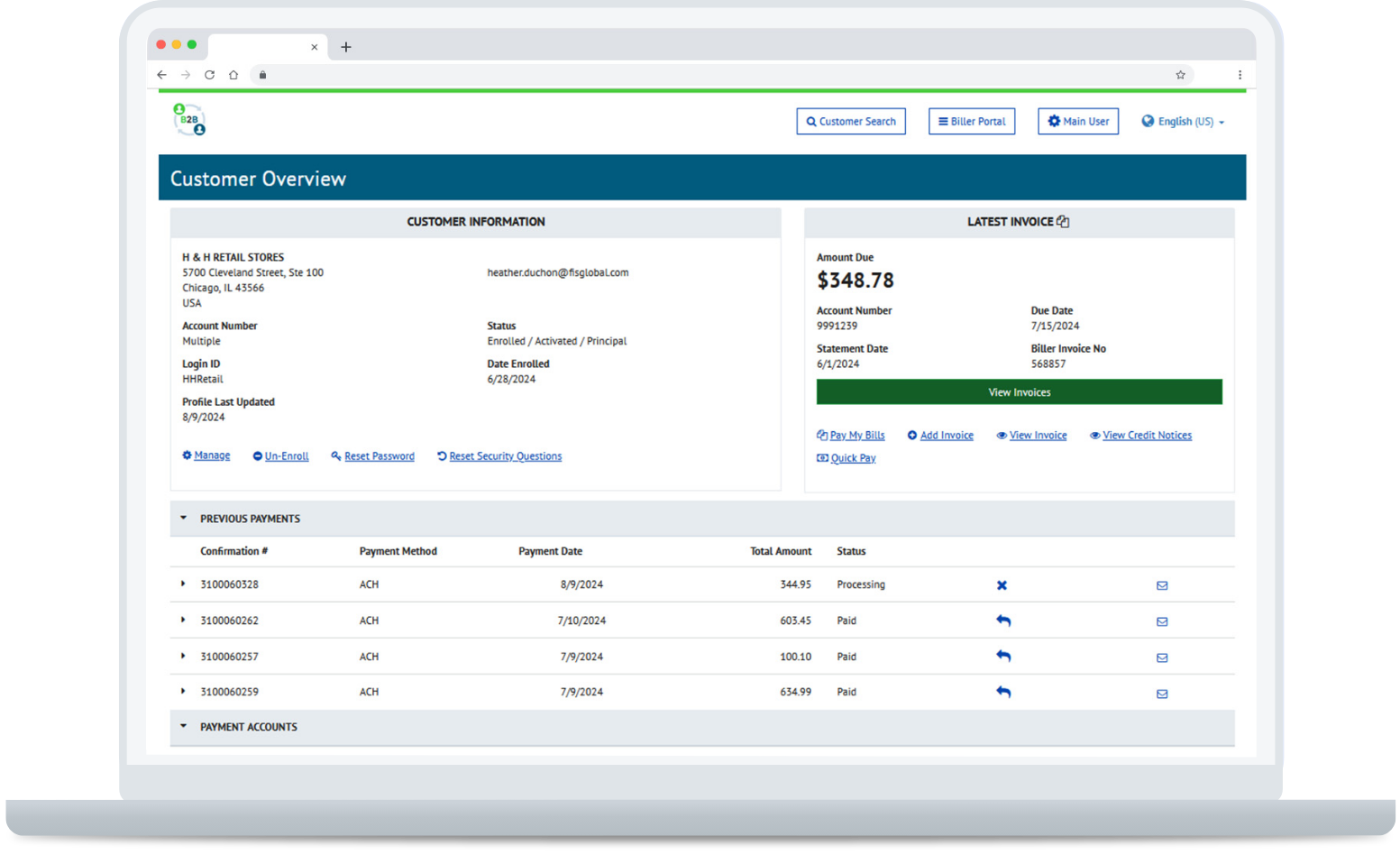Click the B2B logo icon
This screenshot has height=855, width=1400.
[189, 120]
